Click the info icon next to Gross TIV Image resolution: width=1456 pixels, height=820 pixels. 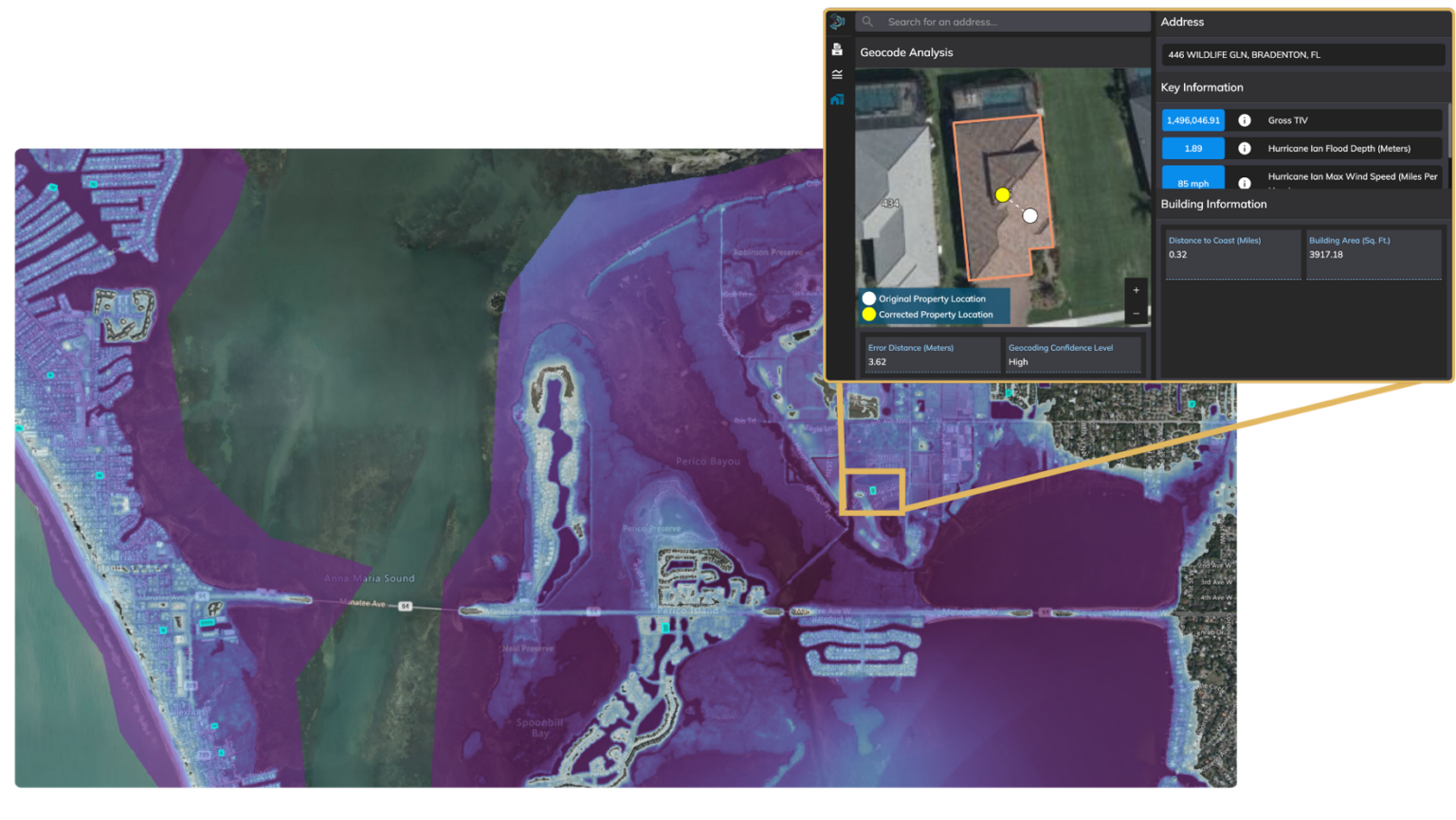1245,120
